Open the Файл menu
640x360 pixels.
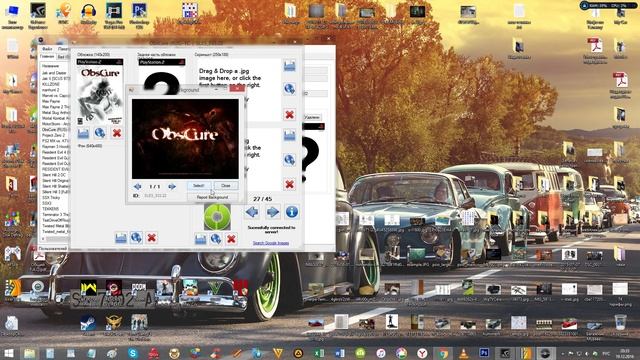47,49
